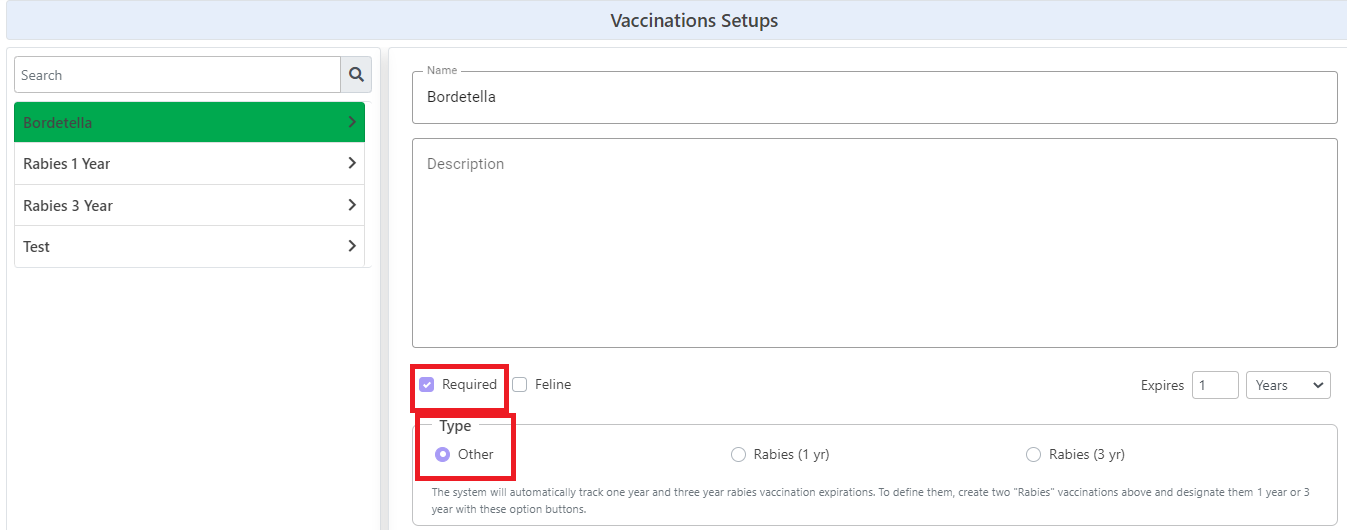Screen dimensions: 1347x530
Task: Click the chevron arrow beside Test
Action: (352, 246)
